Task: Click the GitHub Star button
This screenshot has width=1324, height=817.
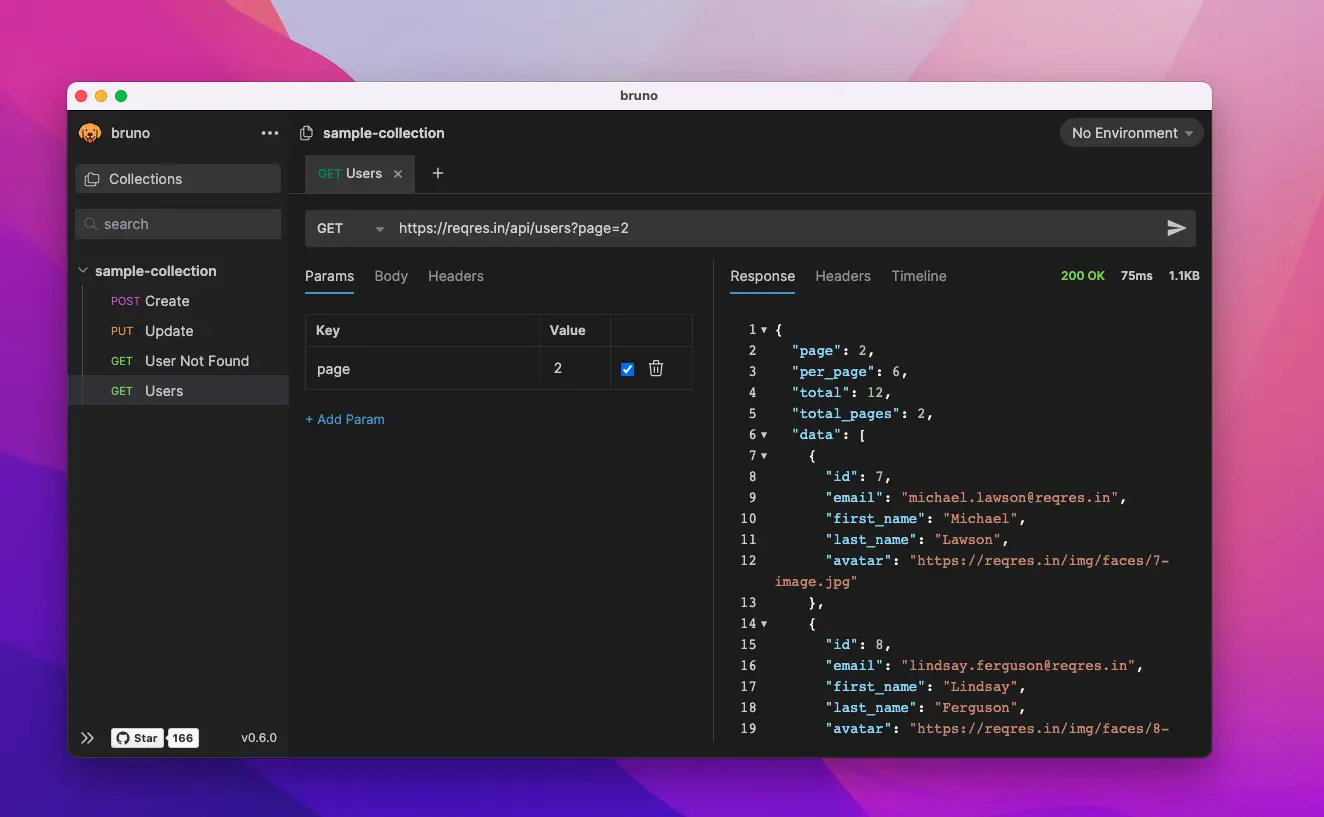Action: coord(137,738)
